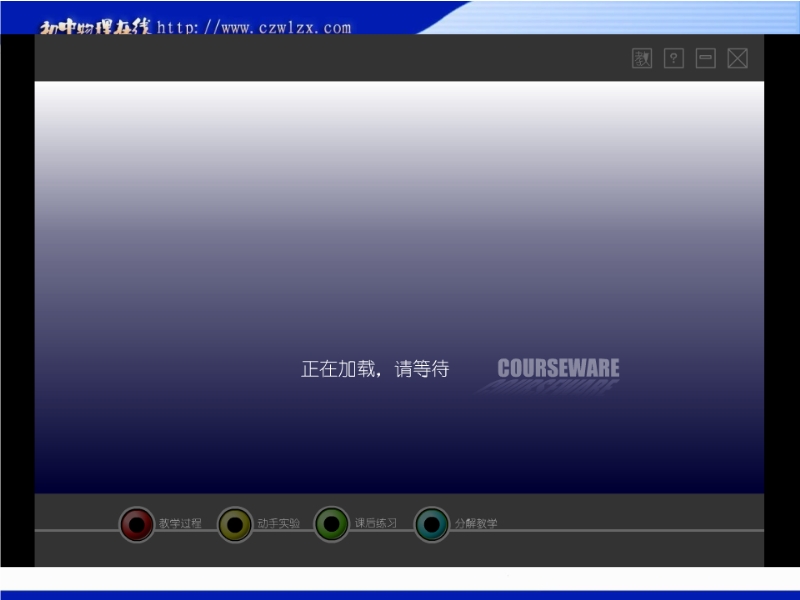Screen dimensions: 800x600
Task: Select the 分解教学 text label
Action: coord(476,523)
